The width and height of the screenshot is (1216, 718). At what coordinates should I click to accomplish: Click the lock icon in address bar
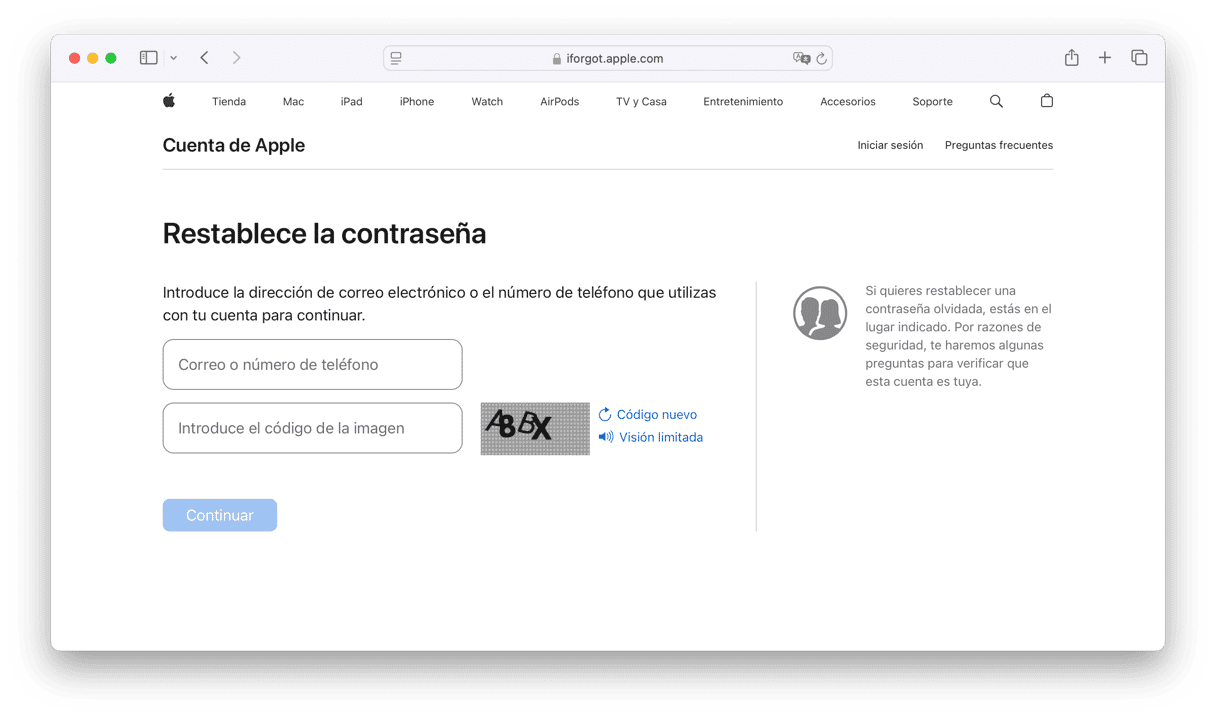(557, 59)
